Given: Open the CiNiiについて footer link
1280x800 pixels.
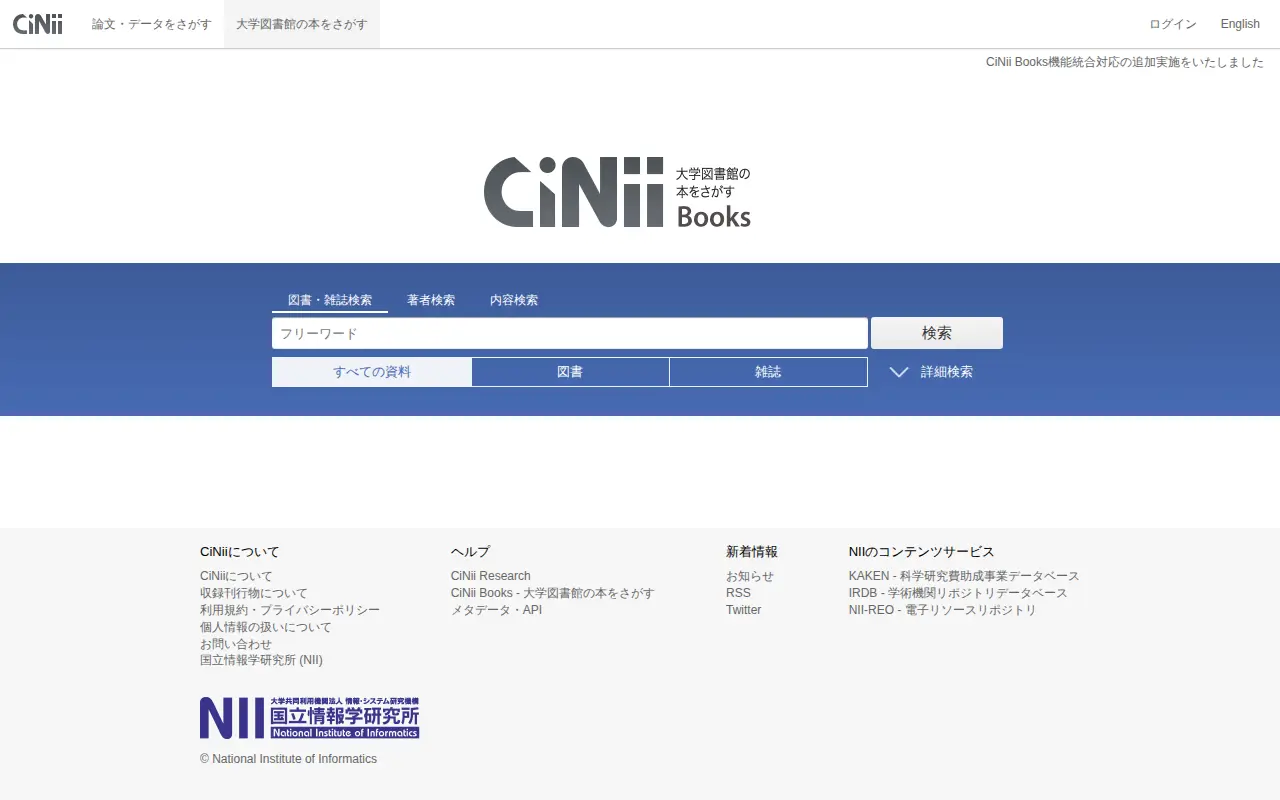Looking at the screenshot, I should point(236,576).
